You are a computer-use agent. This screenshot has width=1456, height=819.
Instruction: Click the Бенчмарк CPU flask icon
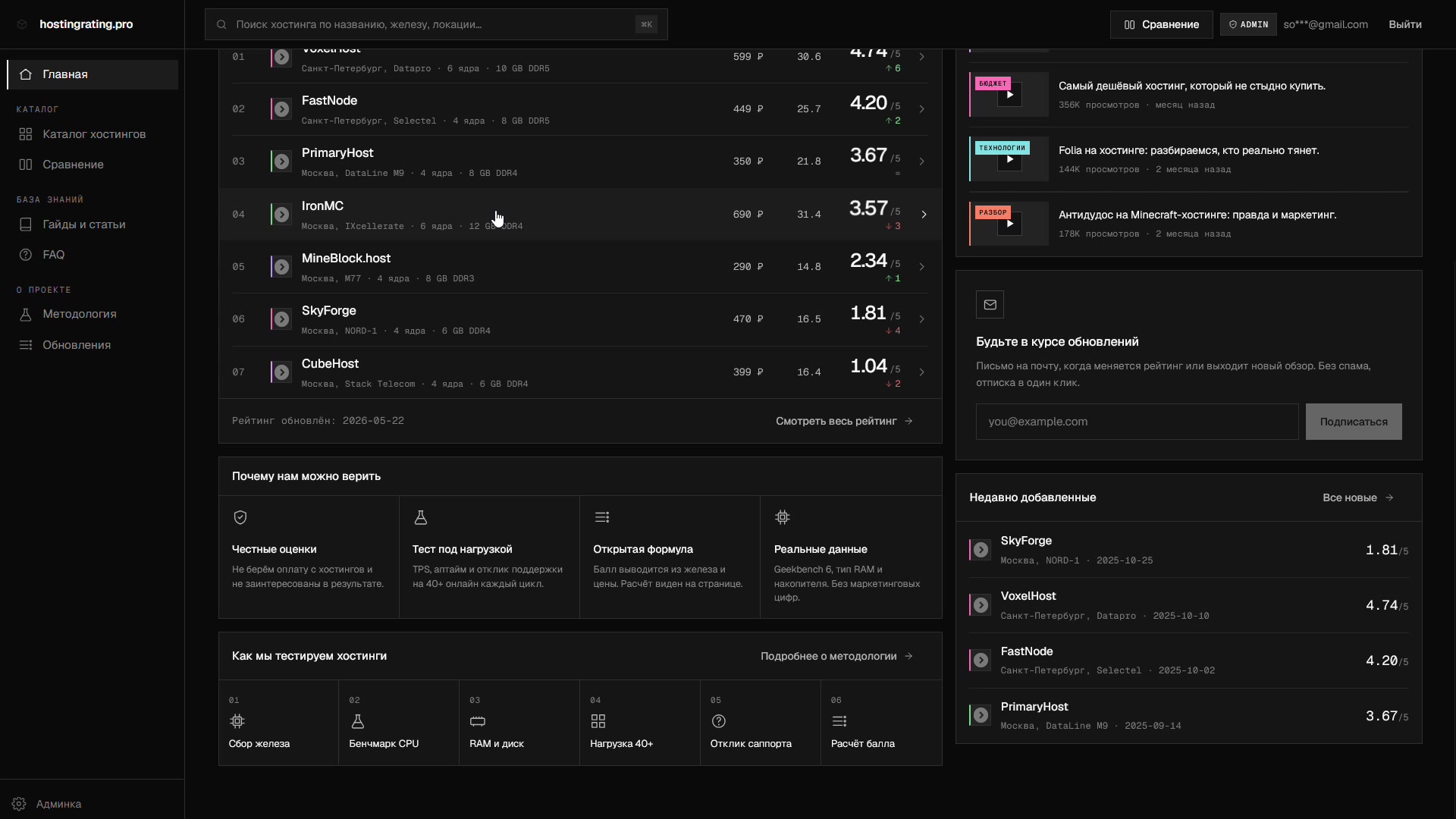[358, 721]
